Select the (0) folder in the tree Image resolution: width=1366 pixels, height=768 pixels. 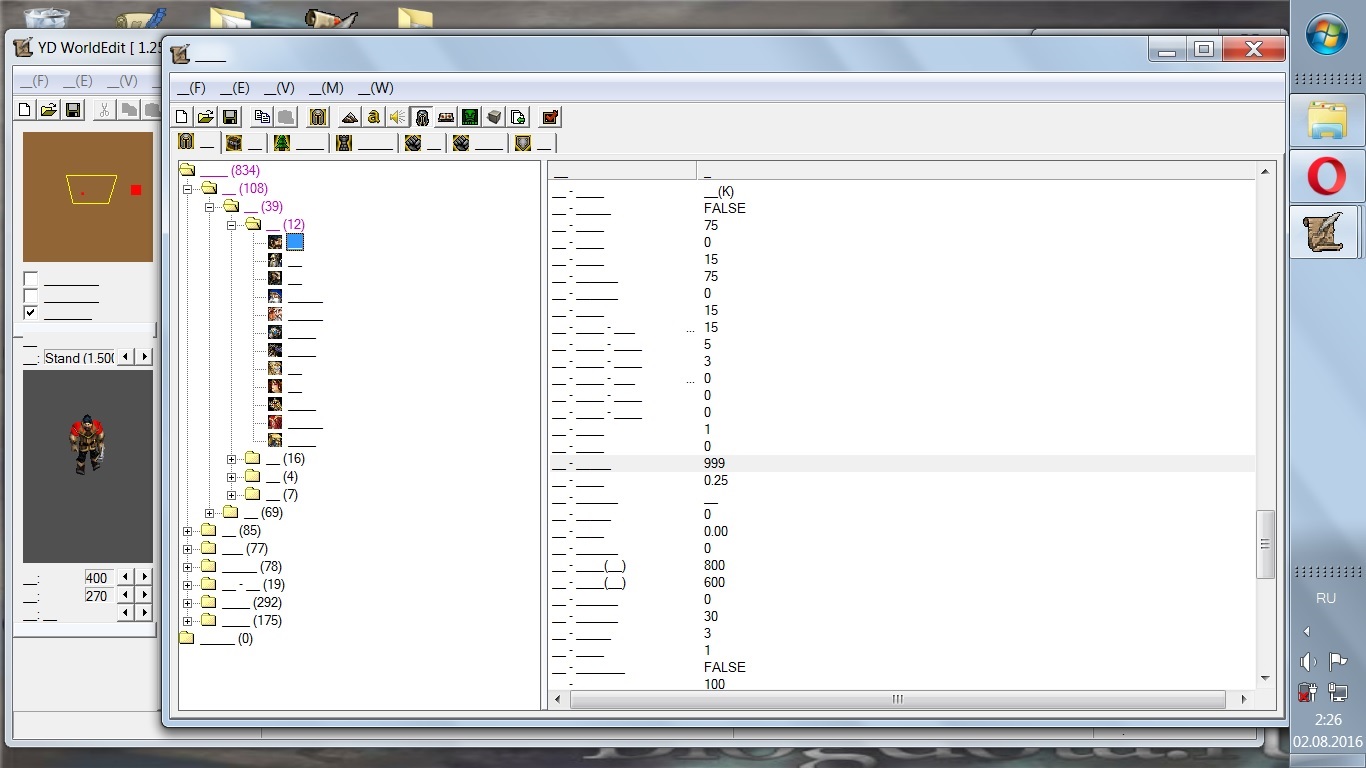pos(226,639)
